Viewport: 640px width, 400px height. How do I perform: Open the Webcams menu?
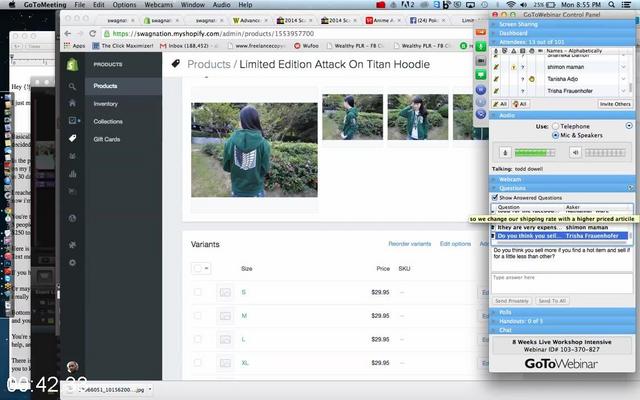(x=159, y=4)
